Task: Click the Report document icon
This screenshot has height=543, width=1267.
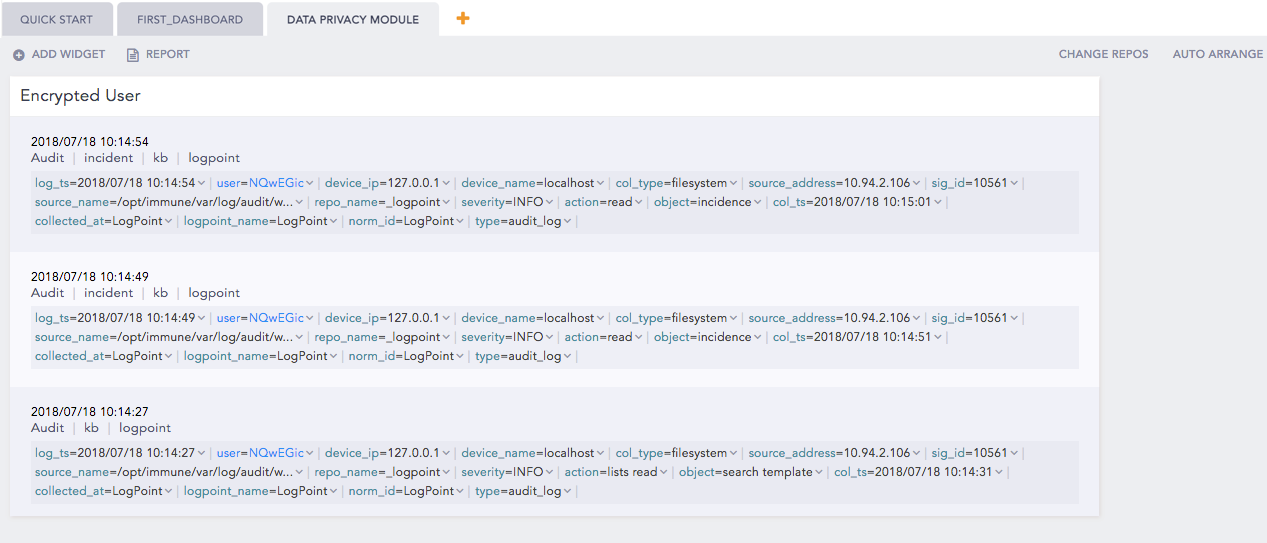Action: click(x=132, y=55)
